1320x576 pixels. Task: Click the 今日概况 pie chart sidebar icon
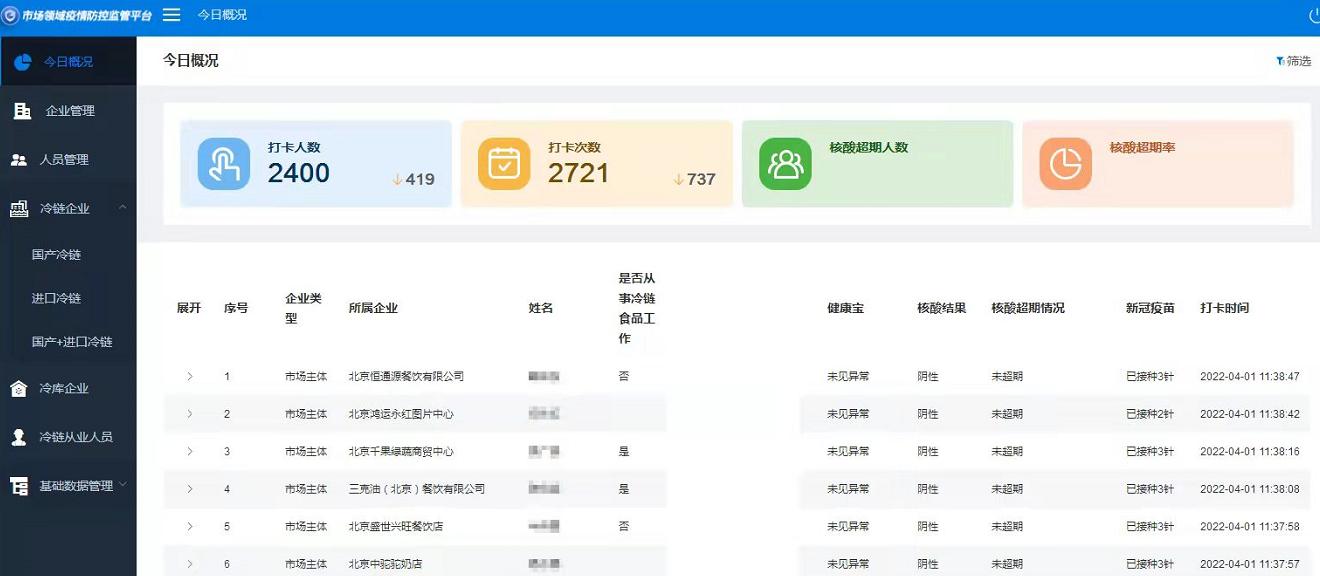click(22, 62)
